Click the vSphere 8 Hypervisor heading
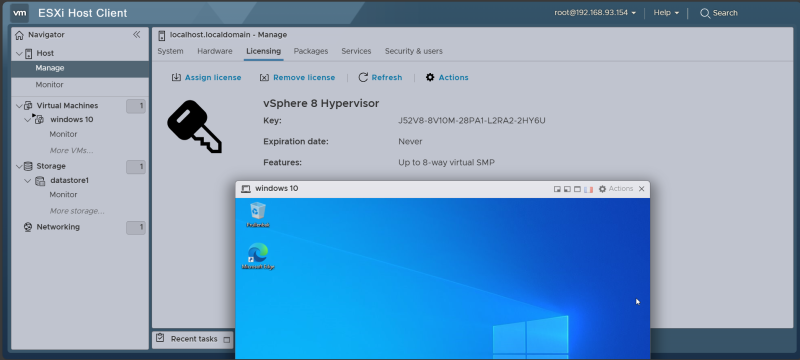The height and width of the screenshot is (360, 800). coord(321,104)
